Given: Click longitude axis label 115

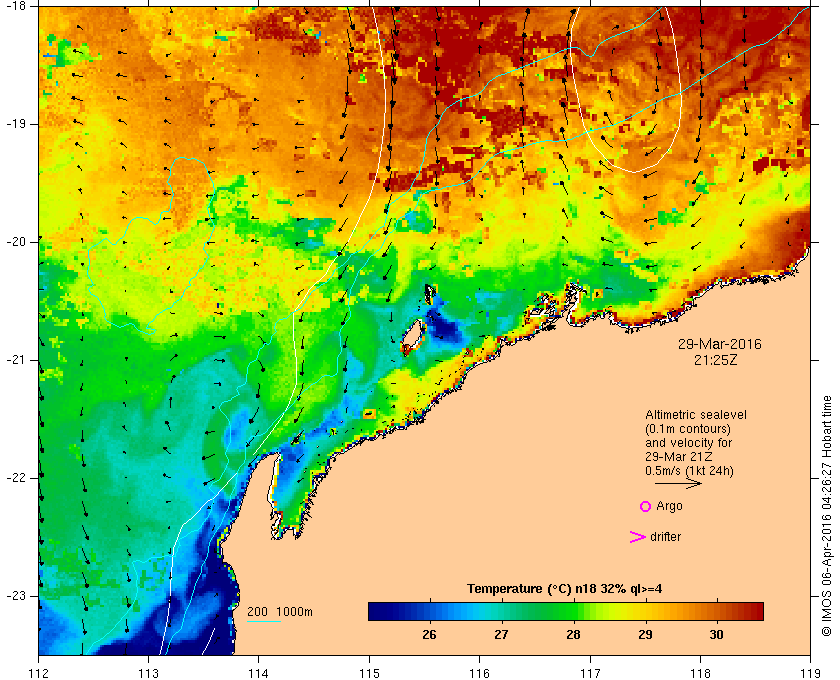Looking at the screenshot, I should [369, 674].
